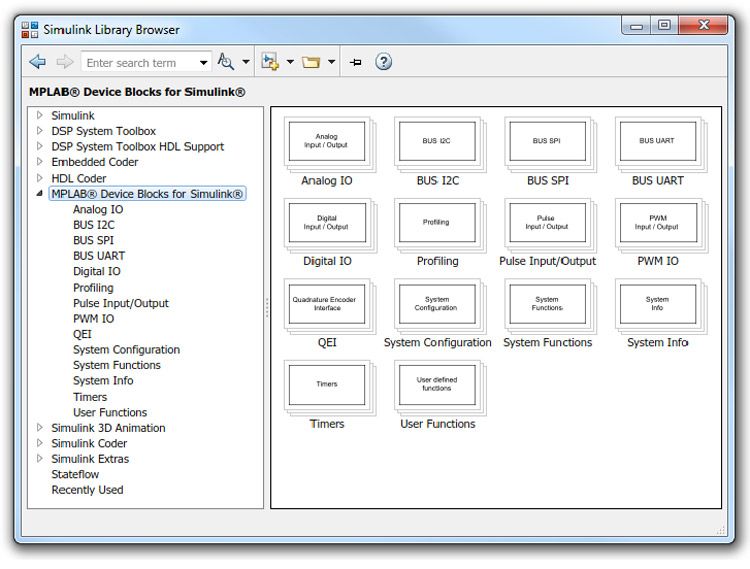This screenshot has width=750, height=569.
Task: Click the search (magnifier) toolbar icon
Action: pyautogui.click(x=226, y=62)
